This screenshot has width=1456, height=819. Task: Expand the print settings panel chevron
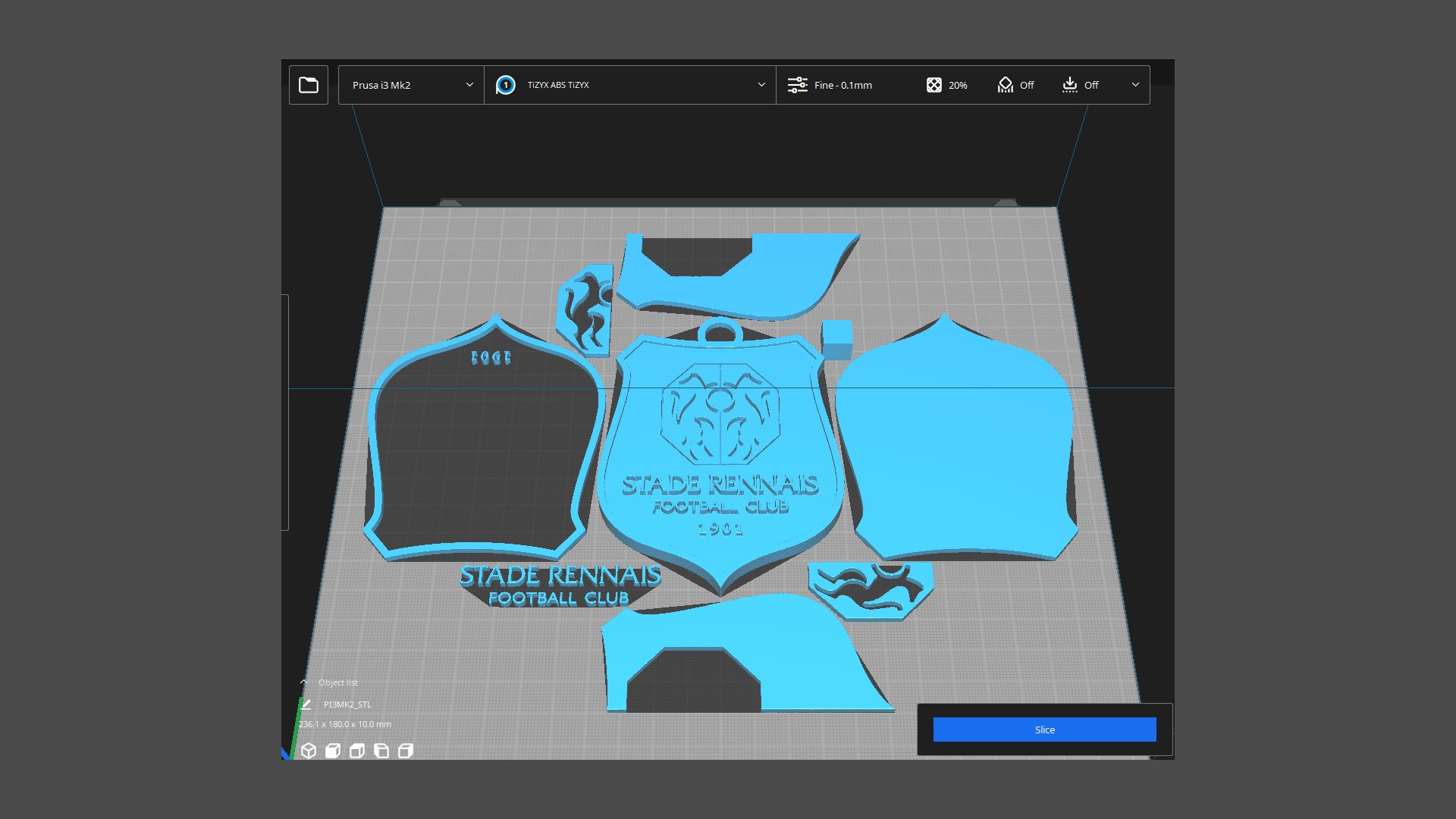pyautogui.click(x=1135, y=85)
